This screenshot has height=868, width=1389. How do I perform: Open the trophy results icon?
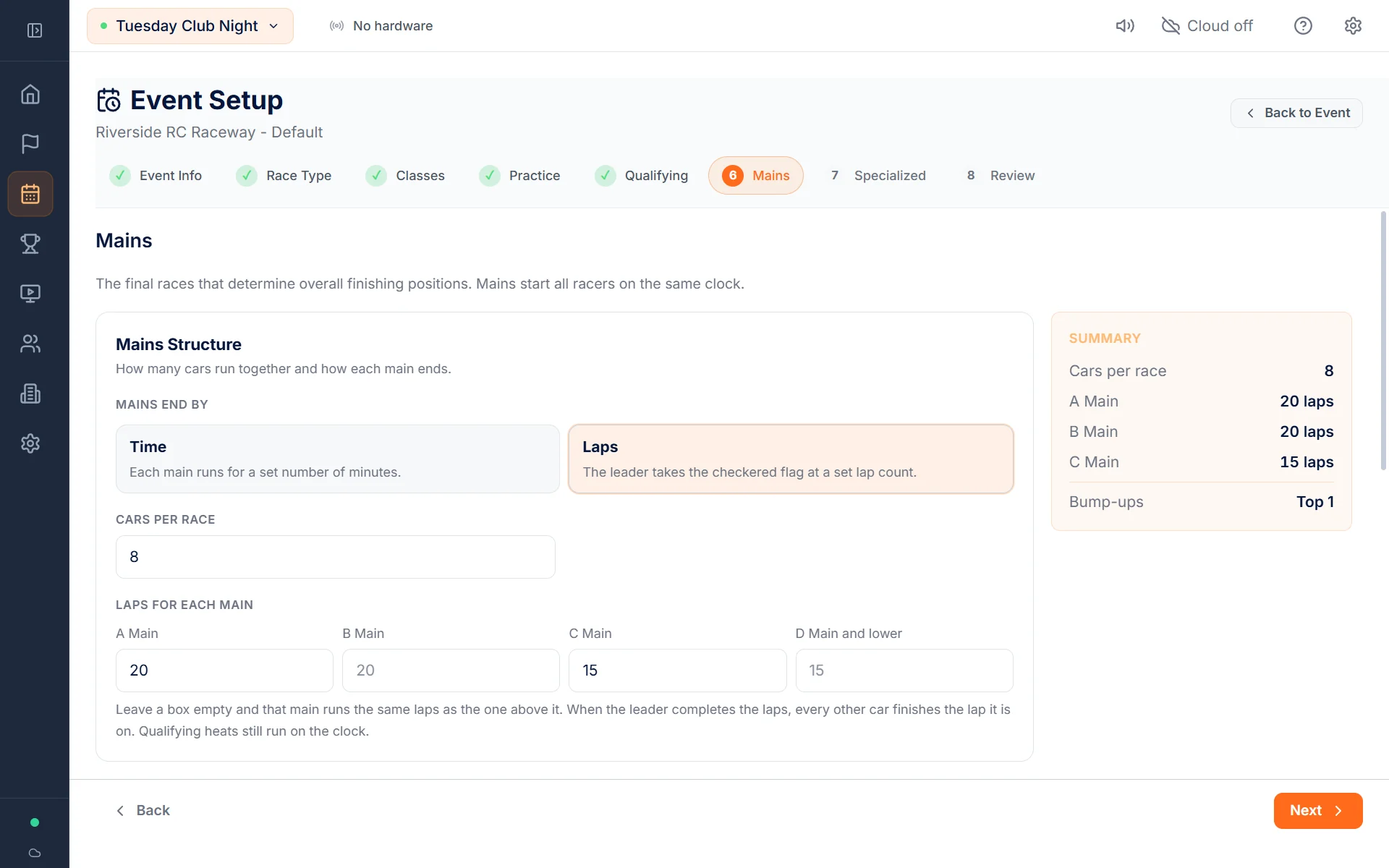pos(30,244)
